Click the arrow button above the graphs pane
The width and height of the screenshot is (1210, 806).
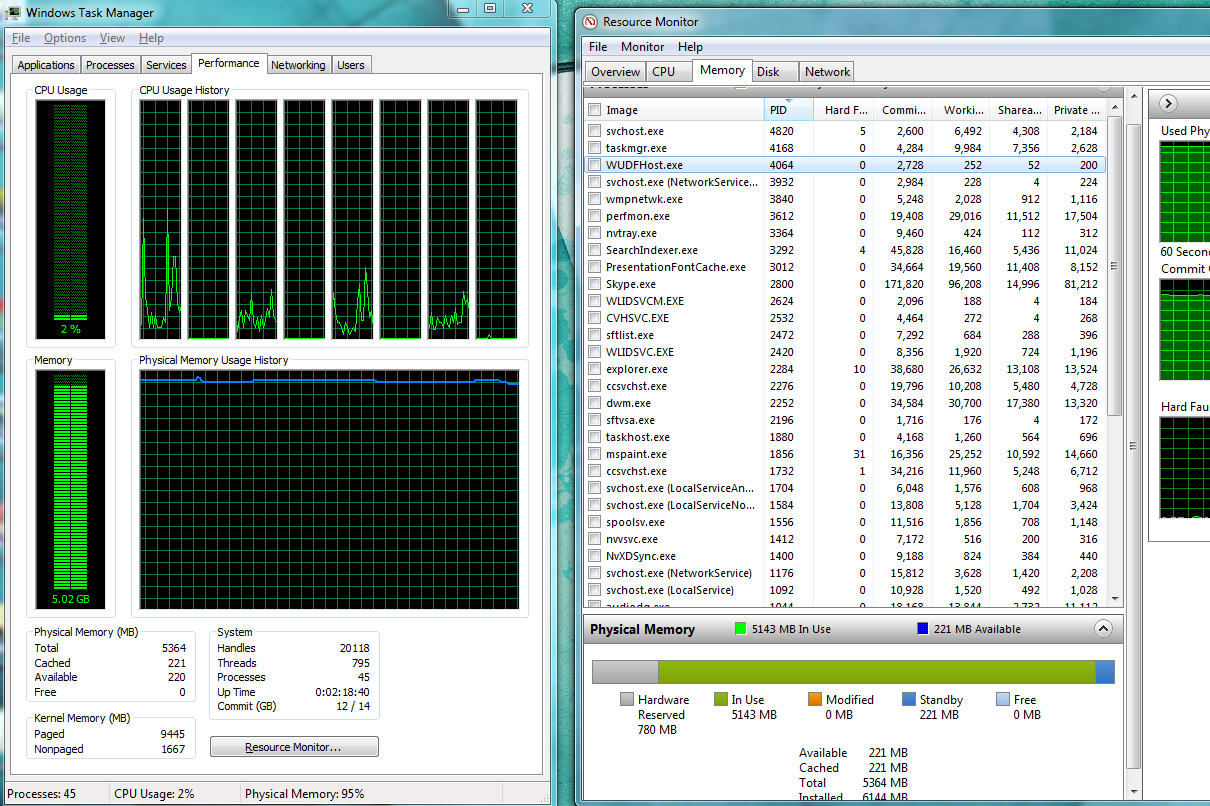(1168, 104)
